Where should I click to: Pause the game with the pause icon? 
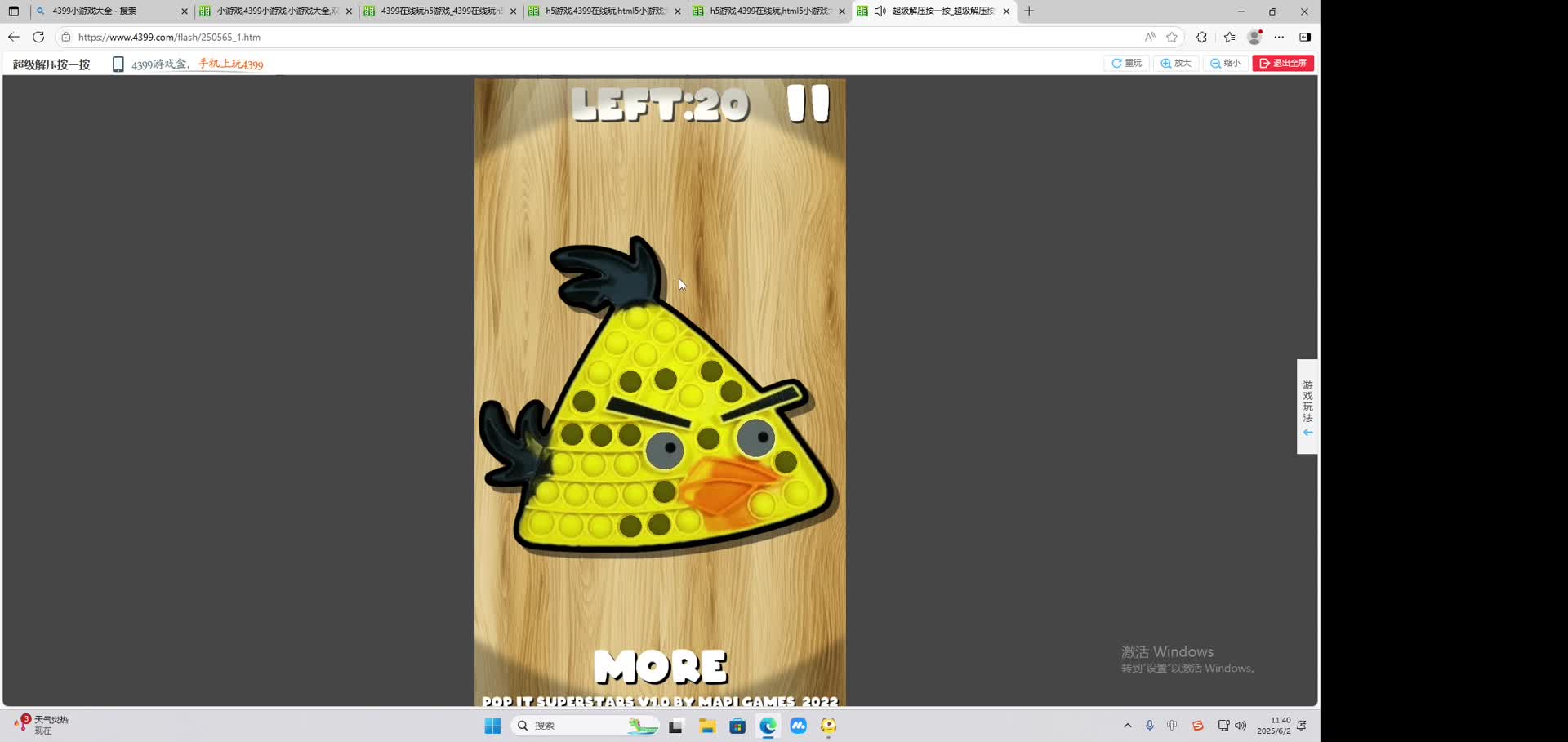click(808, 104)
